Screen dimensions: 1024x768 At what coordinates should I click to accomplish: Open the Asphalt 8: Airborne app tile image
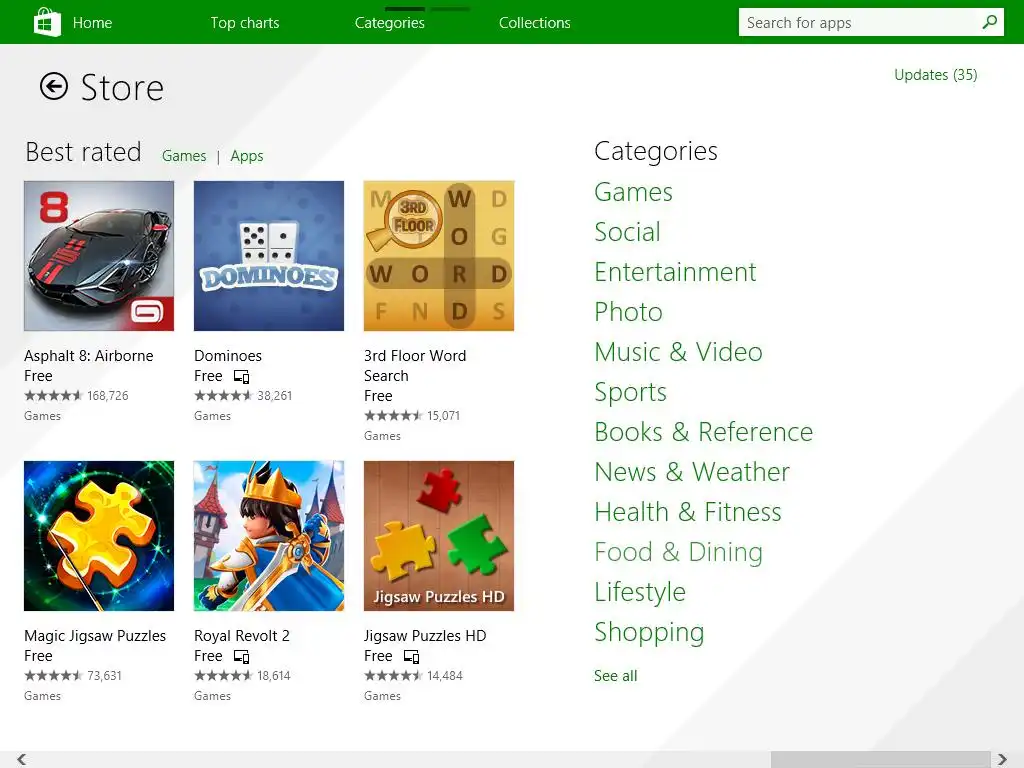(99, 256)
